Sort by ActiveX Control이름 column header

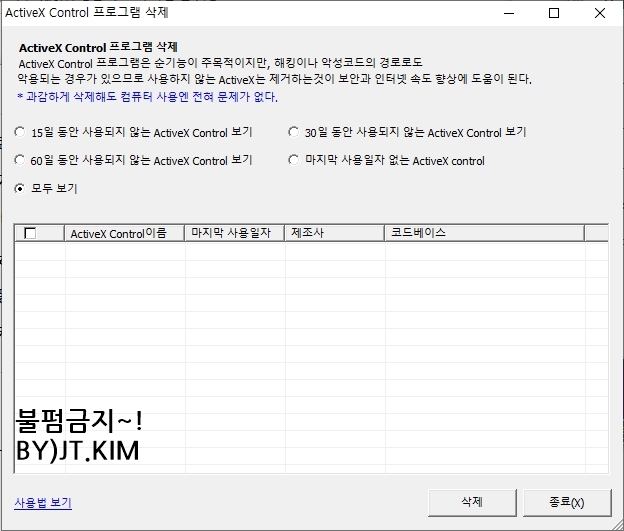point(124,233)
